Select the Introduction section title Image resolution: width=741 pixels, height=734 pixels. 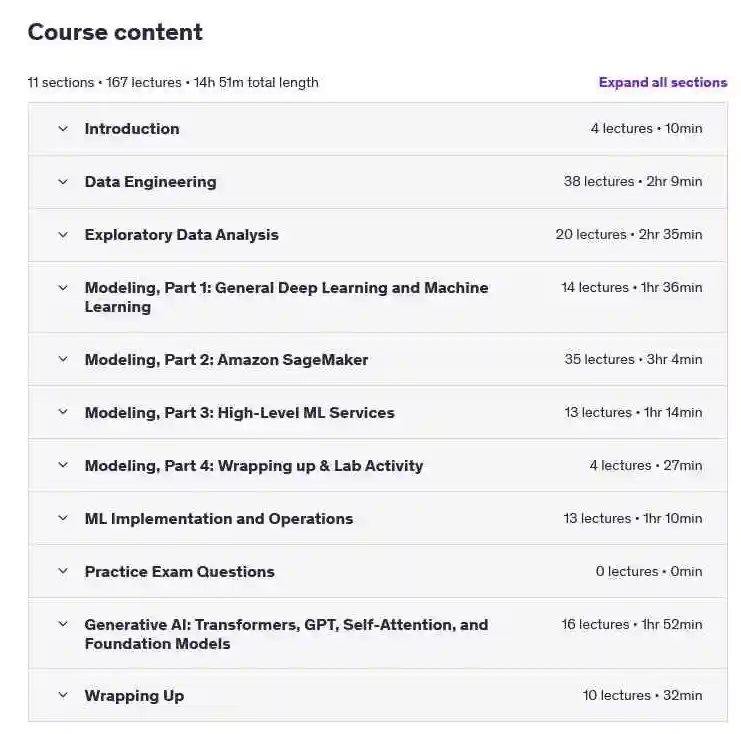point(132,129)
